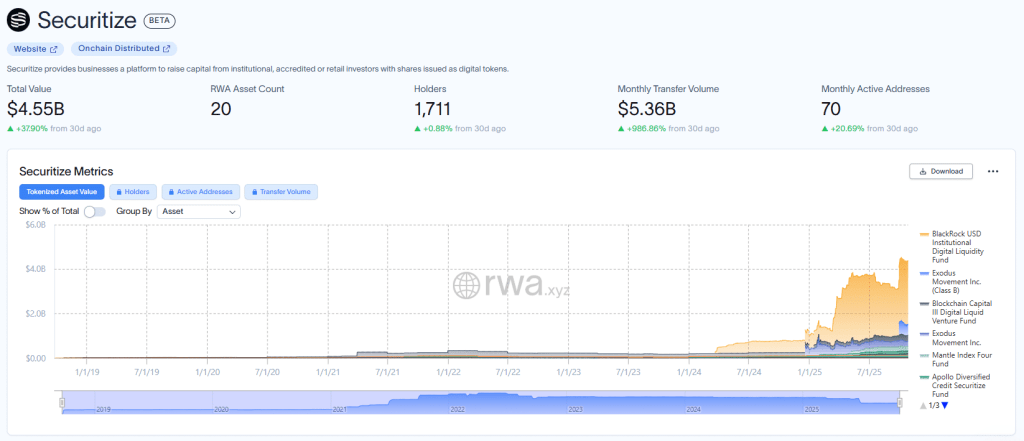Viewport: 1024px width, 441px height.
Task: Toggle the Show % of Total switch
Action: click(x=95, y=212)
